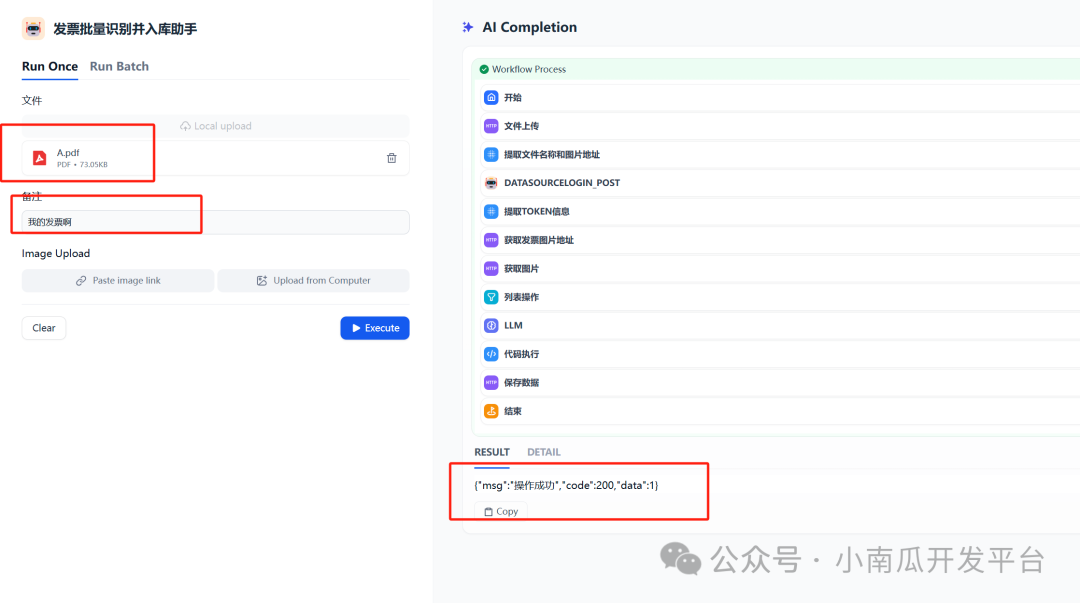
Task: Click the robot assistant avatar icon
Action: click(x=32, y=28)
